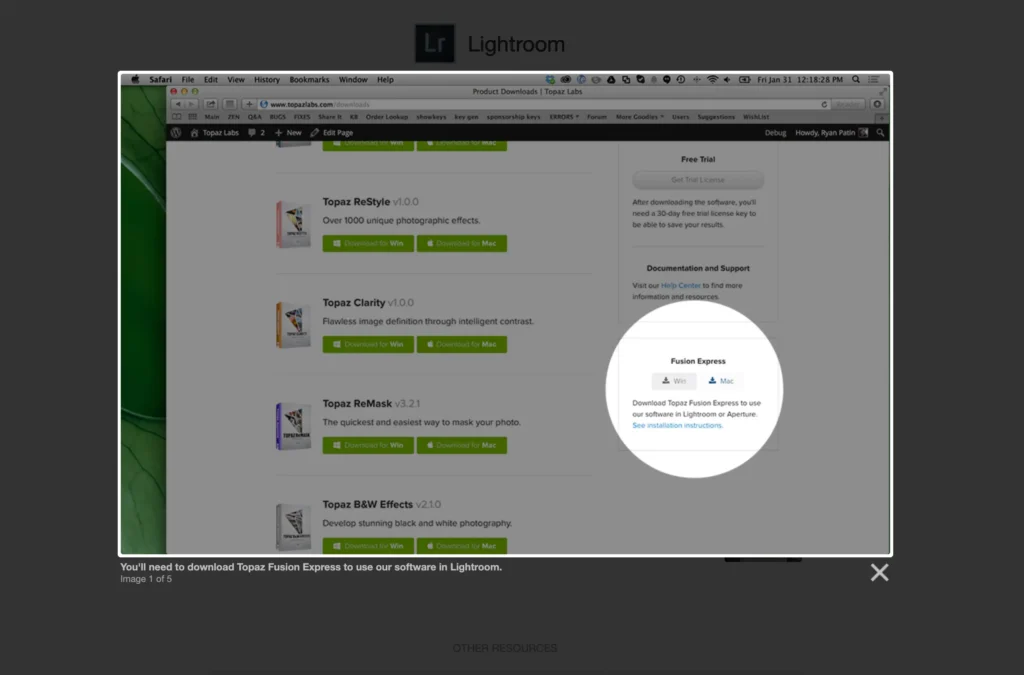Open the Edit menu

point(210,80)
